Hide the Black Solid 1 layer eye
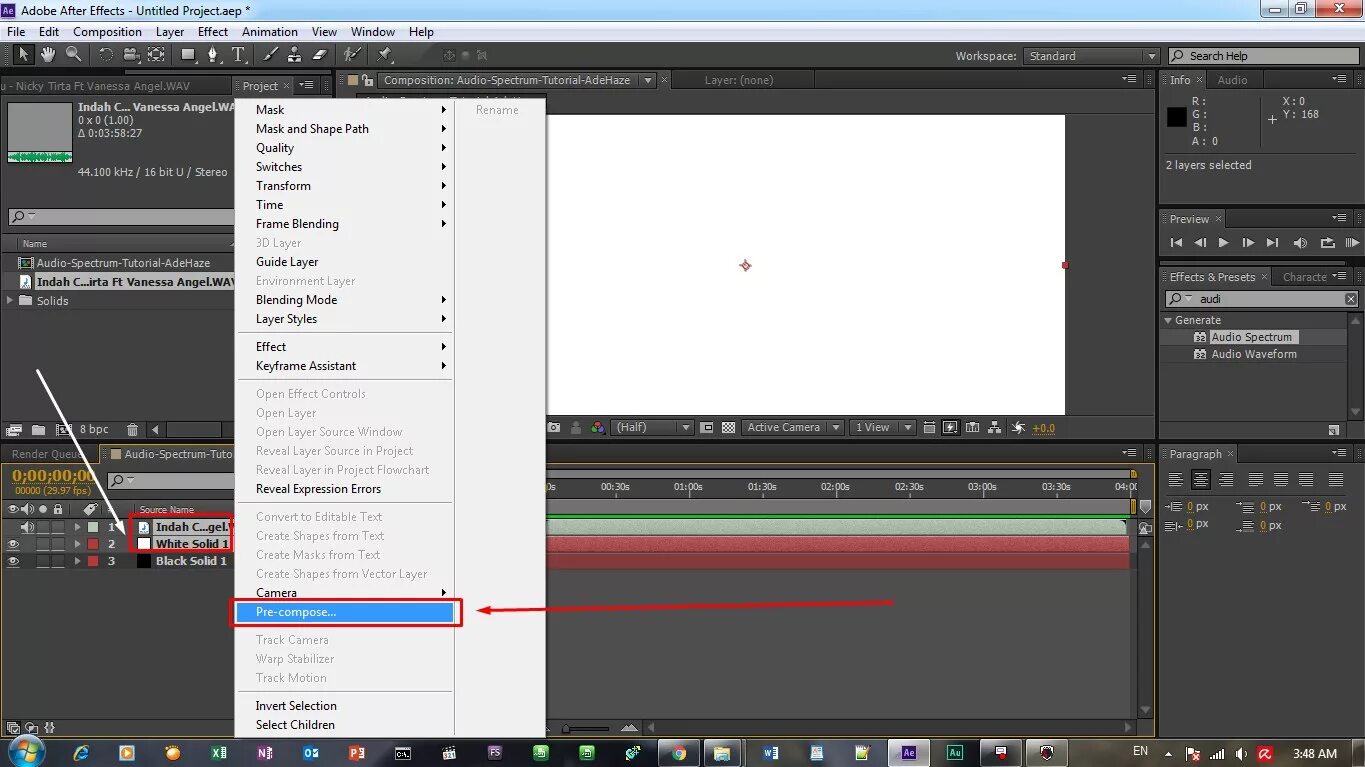 pyautogui.click(x=13, y=561)
